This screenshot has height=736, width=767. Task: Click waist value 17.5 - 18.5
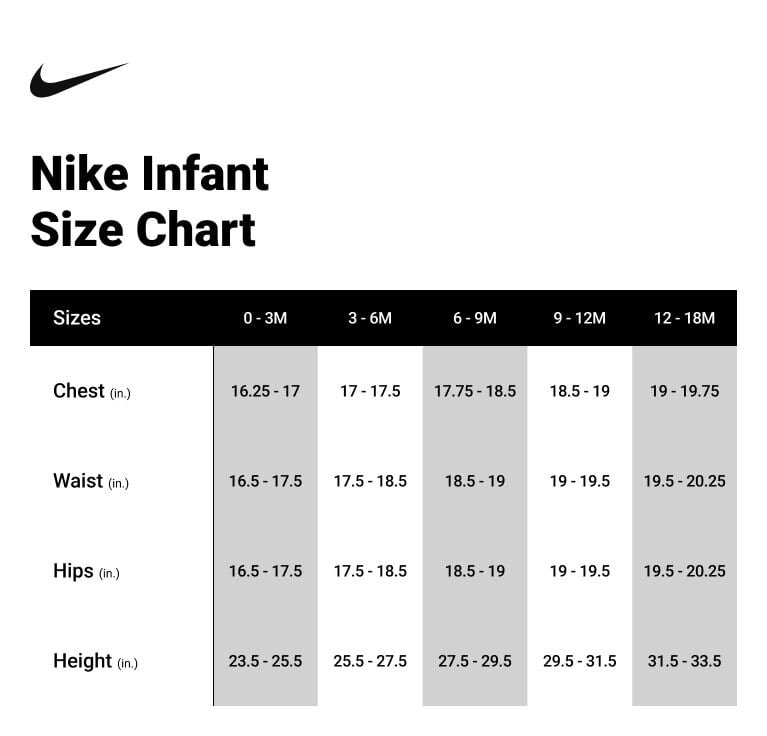[370, 481]
